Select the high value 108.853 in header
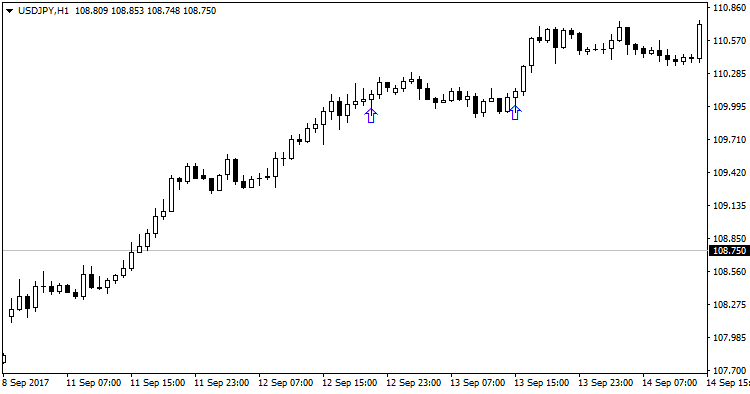Screen dimensions: 750x394 pyautogui.click(x=128, y=11)
